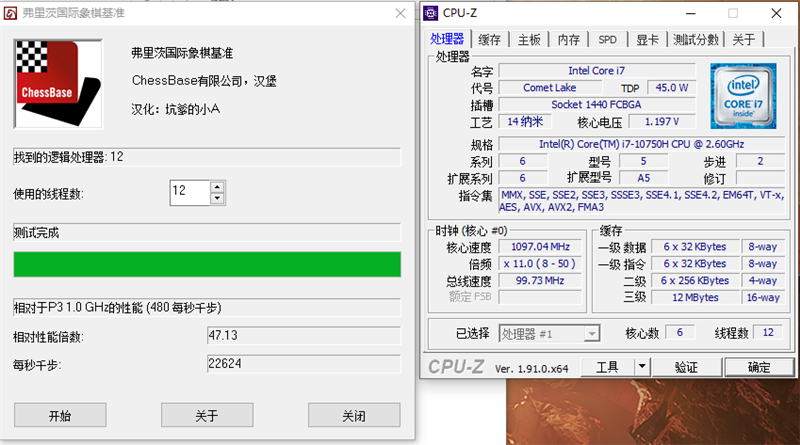
Task: Minimize the CPU-Z window
Action: pos(691,13)
